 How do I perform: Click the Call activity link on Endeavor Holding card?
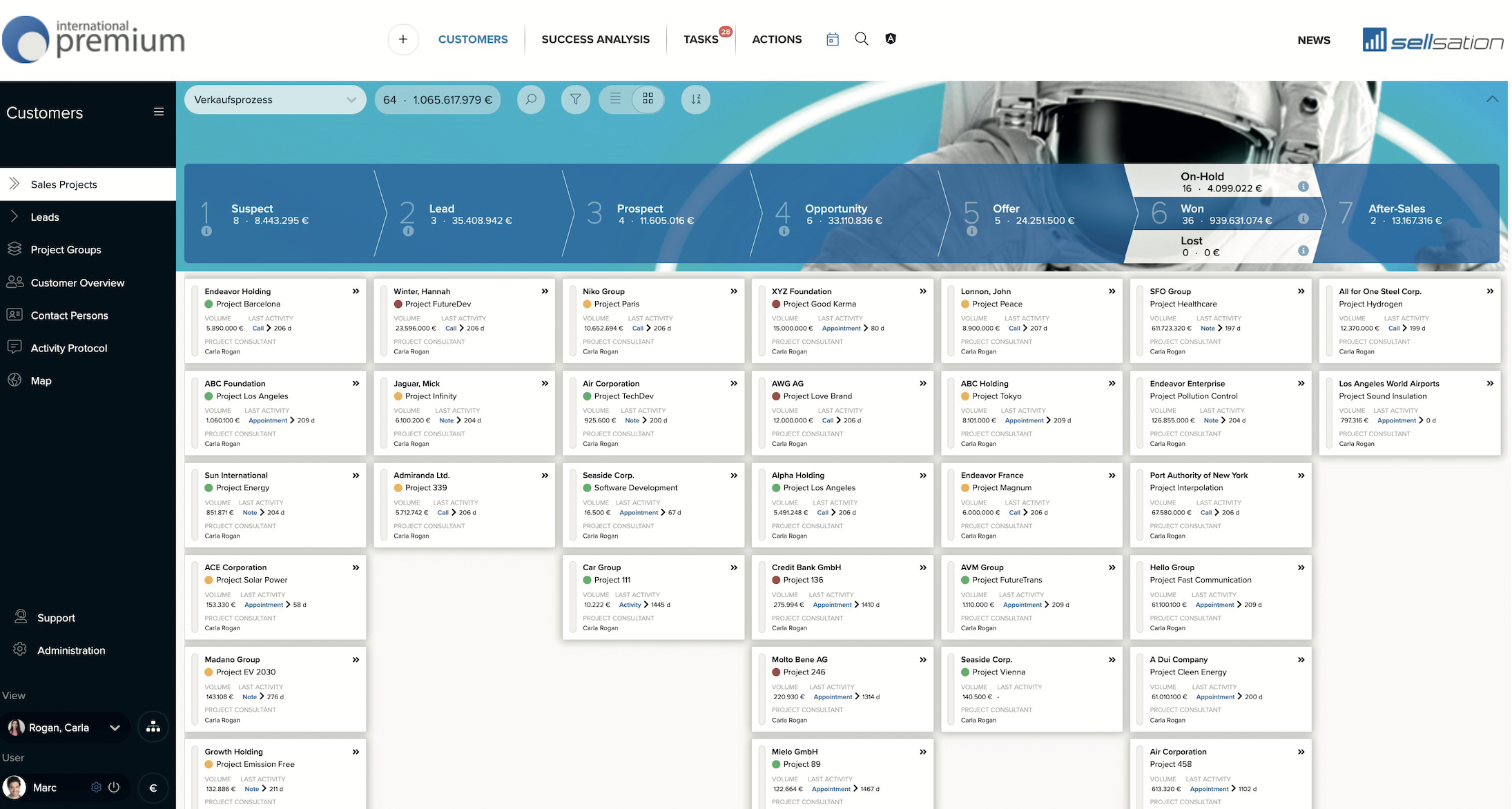coord(258,329)
